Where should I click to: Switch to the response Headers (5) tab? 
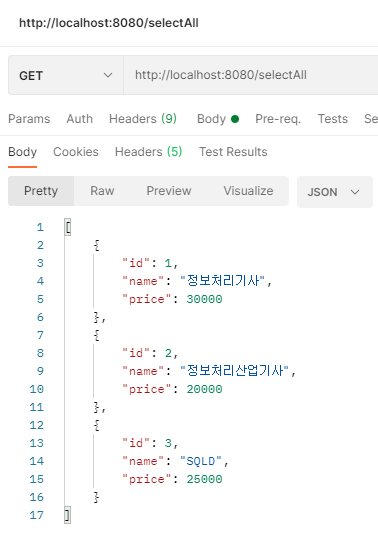148,152
